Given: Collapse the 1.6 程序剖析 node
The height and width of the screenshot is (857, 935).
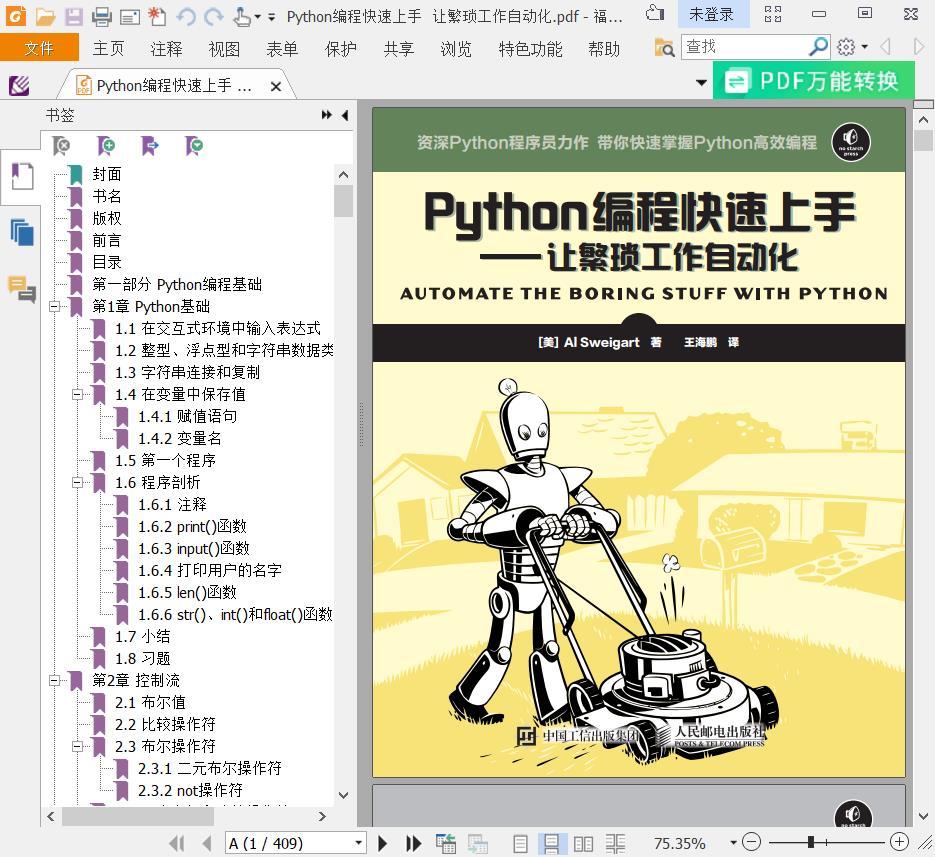Looking at the screenshot, I should [x=78, y=482].
